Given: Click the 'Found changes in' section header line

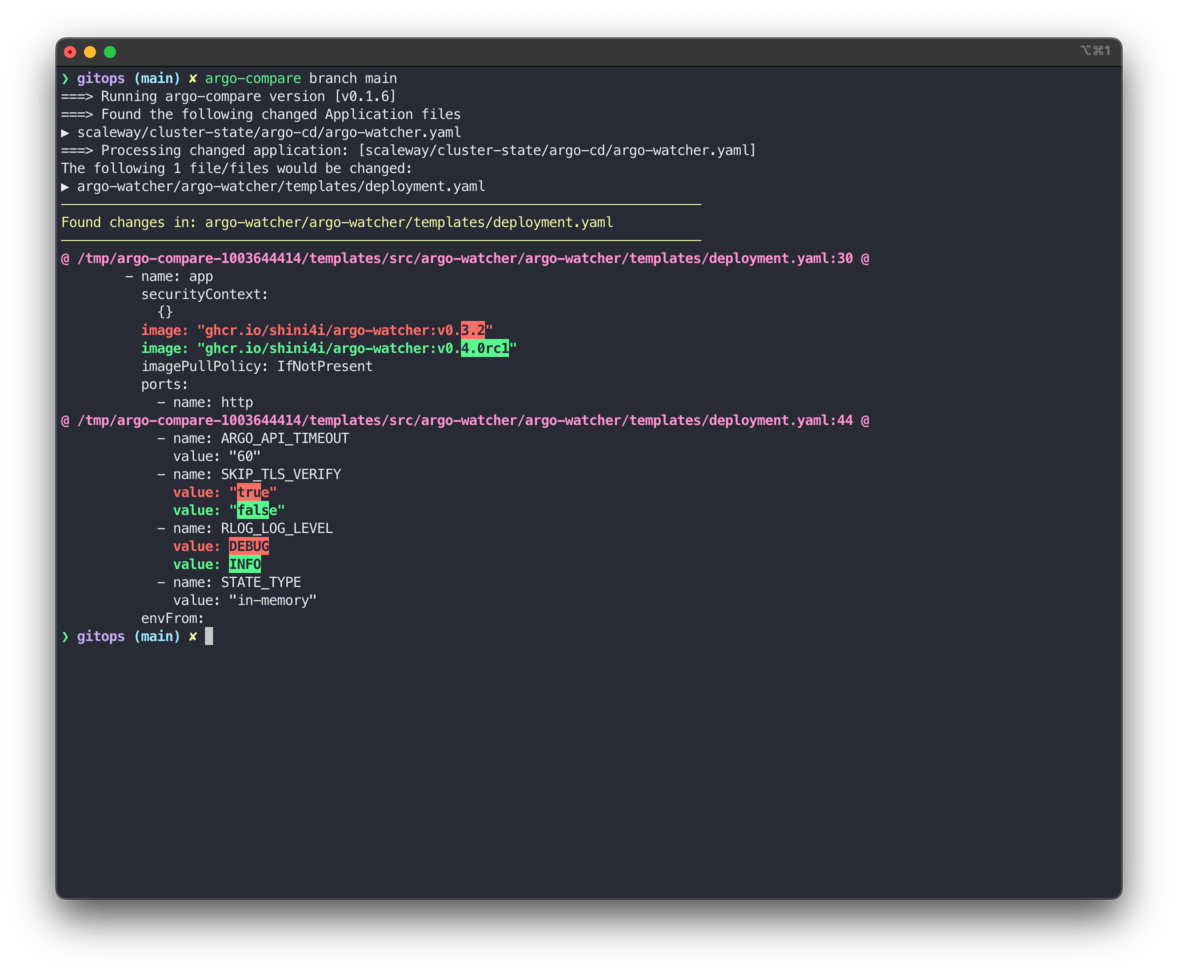Looking at the screenshot, I should 337,221.
